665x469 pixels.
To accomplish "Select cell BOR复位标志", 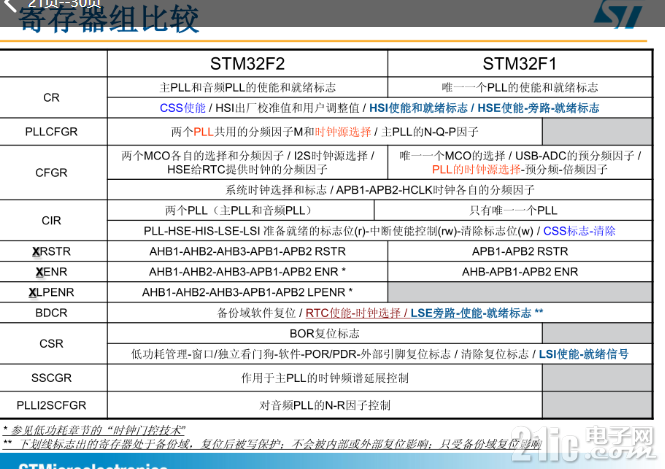I will [325, 333].
